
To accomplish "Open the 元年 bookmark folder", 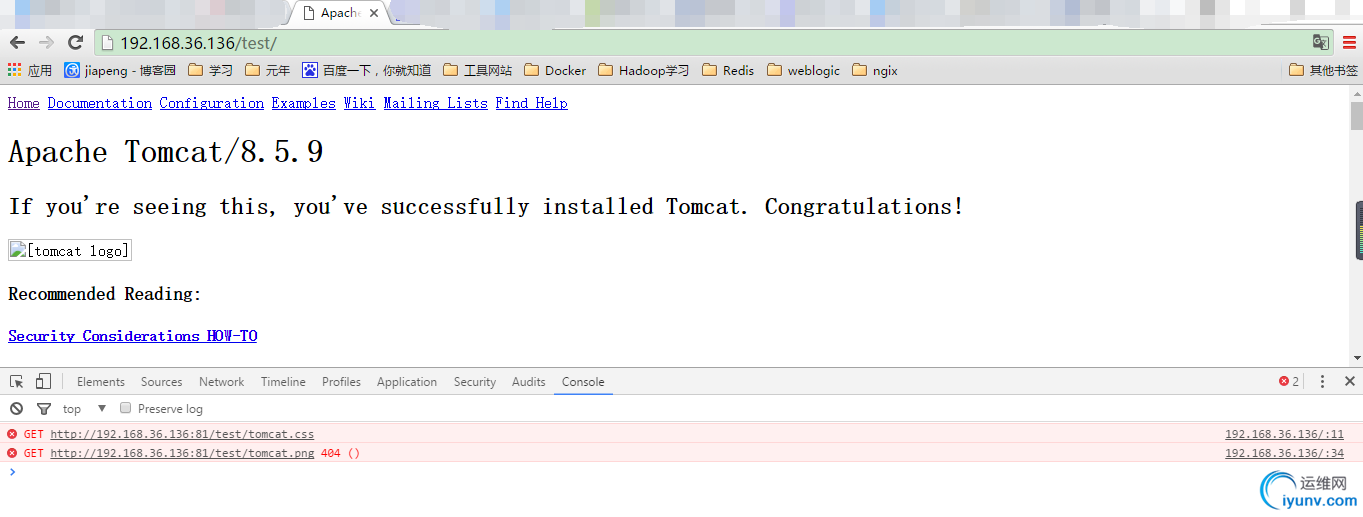I will (267, 70).
